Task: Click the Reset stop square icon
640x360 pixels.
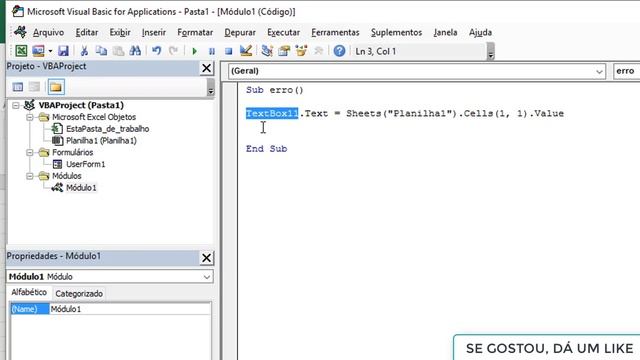Action: (229, 51)
